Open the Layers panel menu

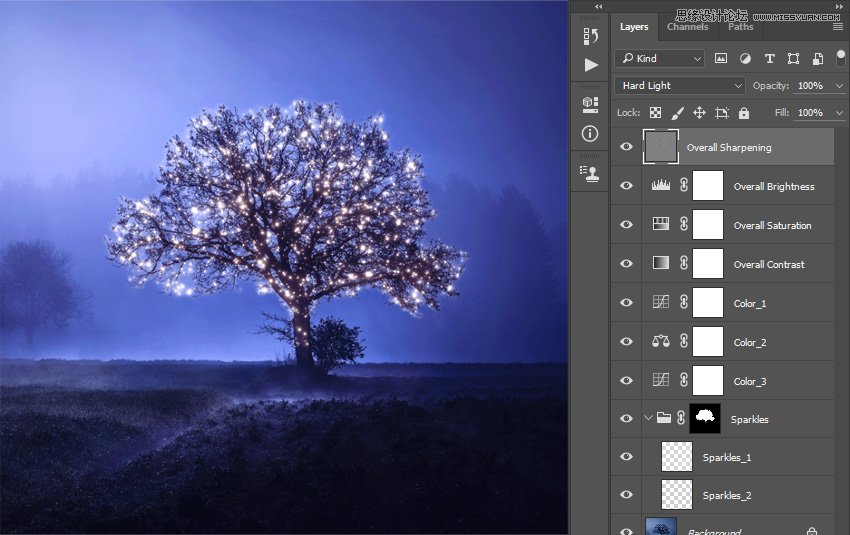(x=838, y=27)
